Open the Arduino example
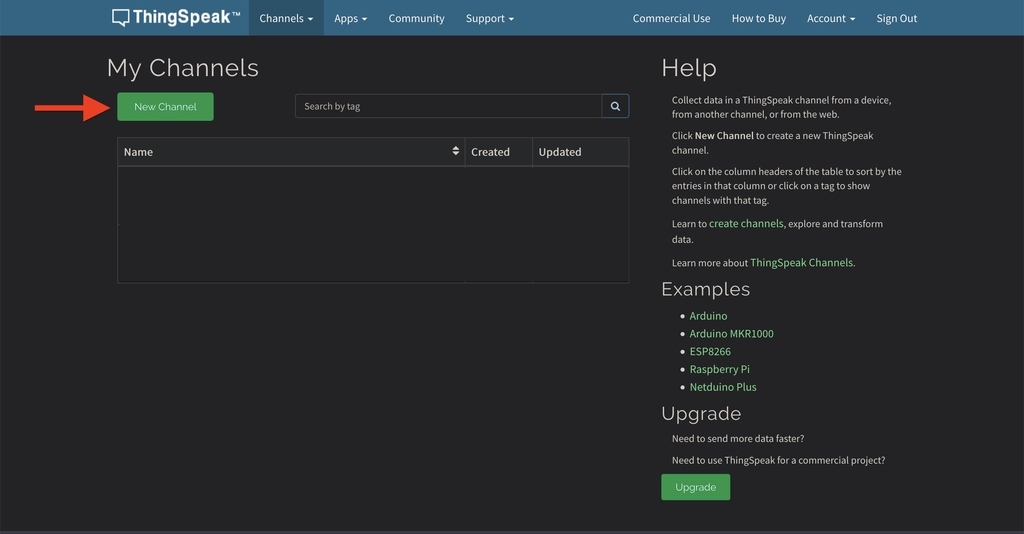 [x=709, y=316]
